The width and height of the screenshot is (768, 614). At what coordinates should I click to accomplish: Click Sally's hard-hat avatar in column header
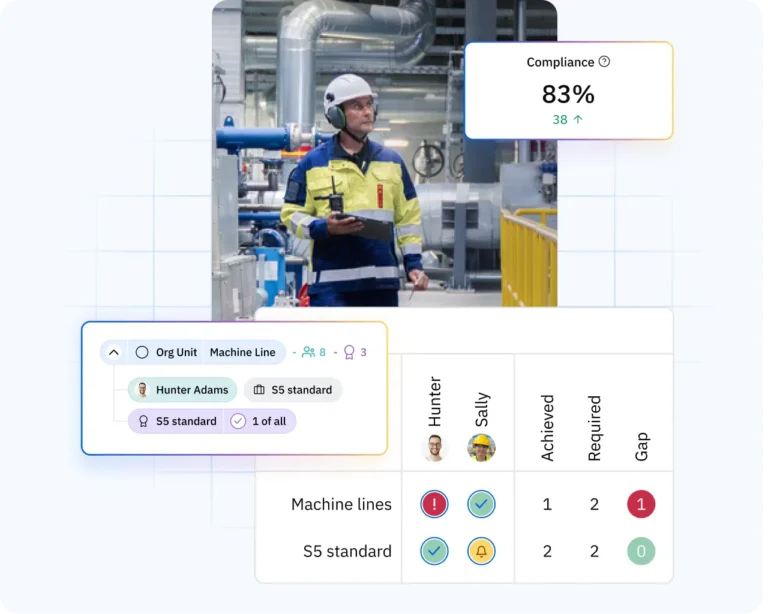(x=481, y=447)
